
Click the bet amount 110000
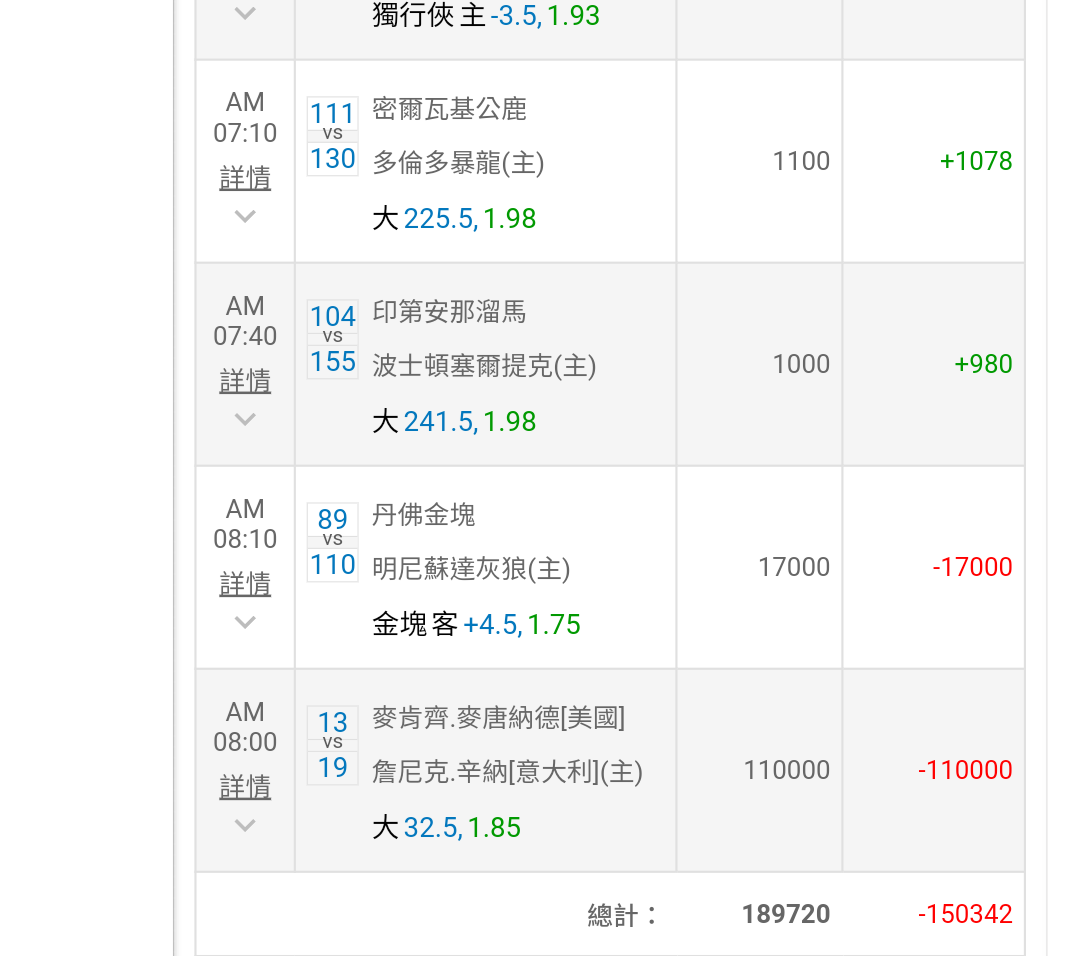tap(787, 770)
